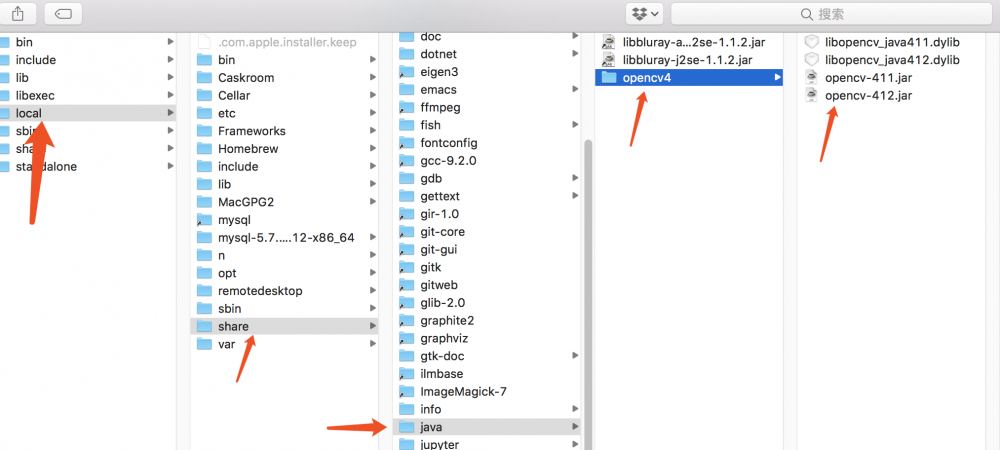Select the opencv-412.jar file icon

pos(811,96)
